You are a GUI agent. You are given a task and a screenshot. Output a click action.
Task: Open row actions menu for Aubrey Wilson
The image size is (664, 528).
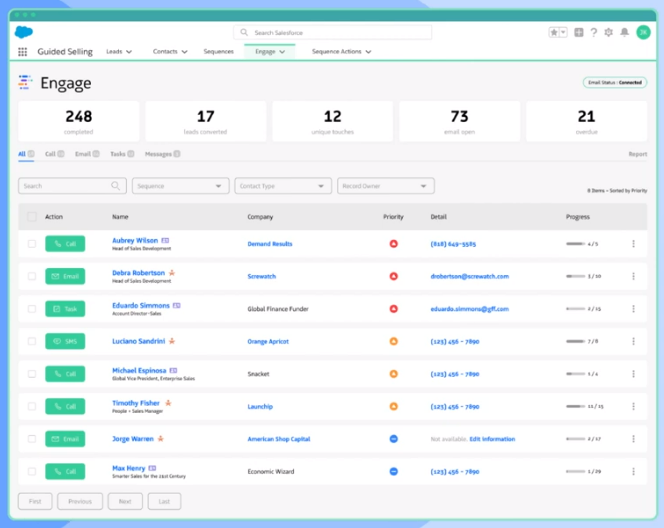click(x=633, y=244)
